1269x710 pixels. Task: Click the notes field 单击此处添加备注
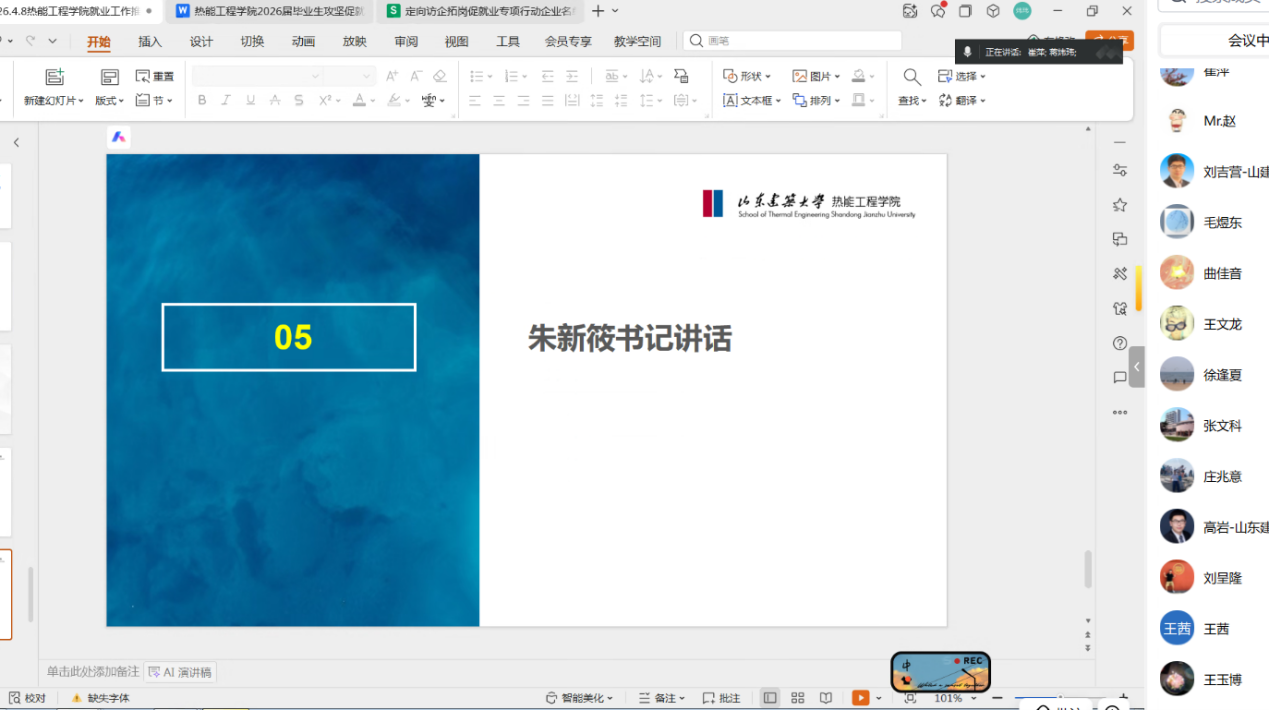(x=93, y=672)
